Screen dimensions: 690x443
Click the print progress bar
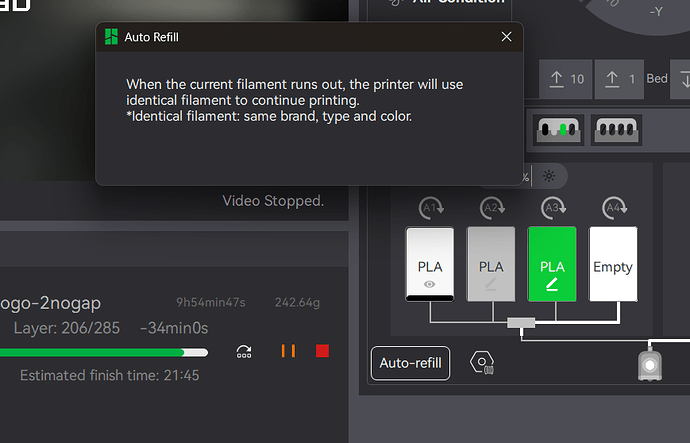(x=104, y=352)
